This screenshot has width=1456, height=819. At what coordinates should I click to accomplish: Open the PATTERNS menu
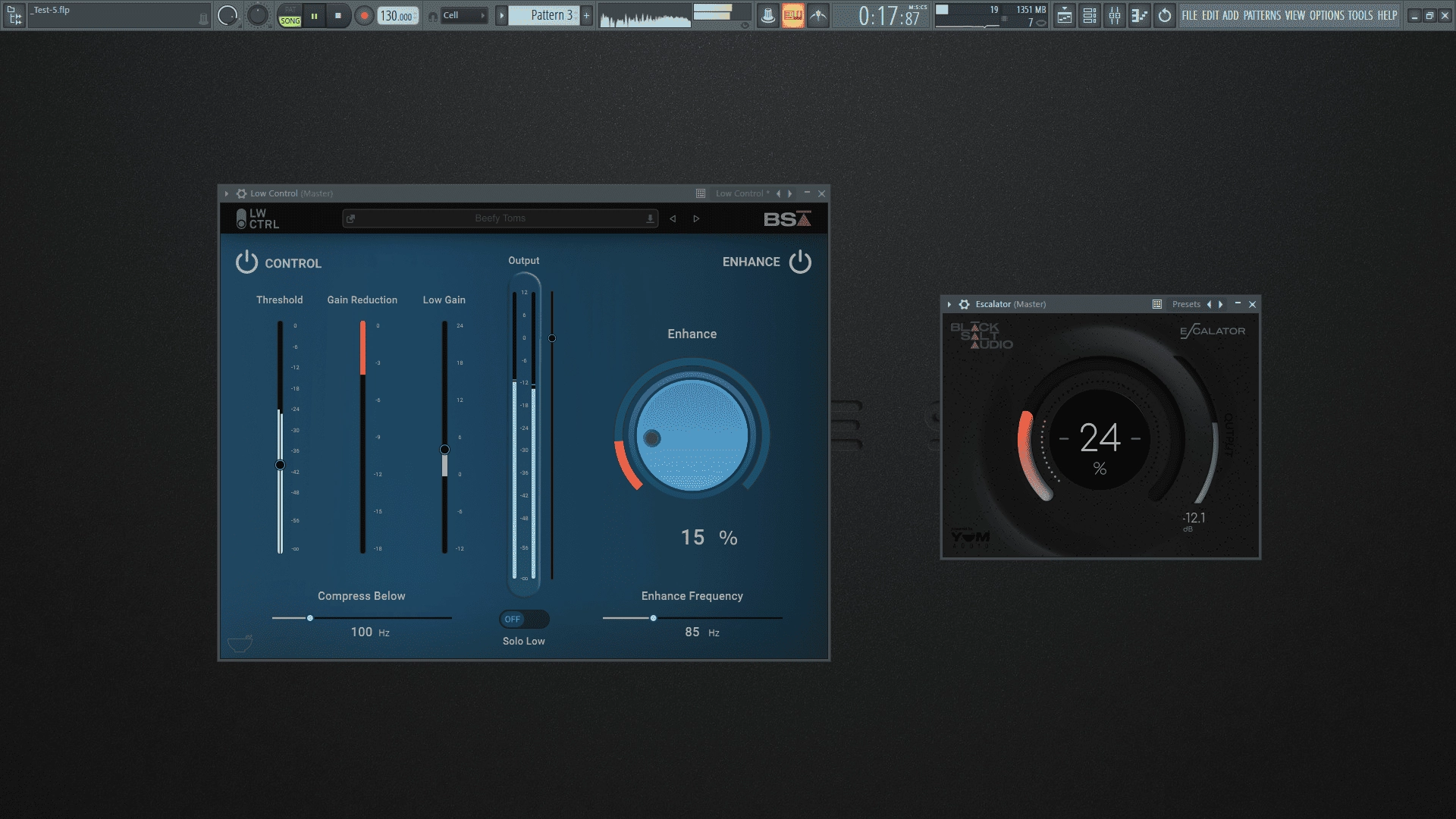click(1262, 15)
